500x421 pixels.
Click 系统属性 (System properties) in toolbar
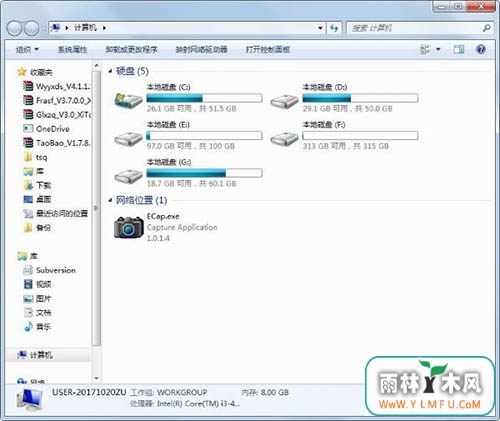[72, 50]
